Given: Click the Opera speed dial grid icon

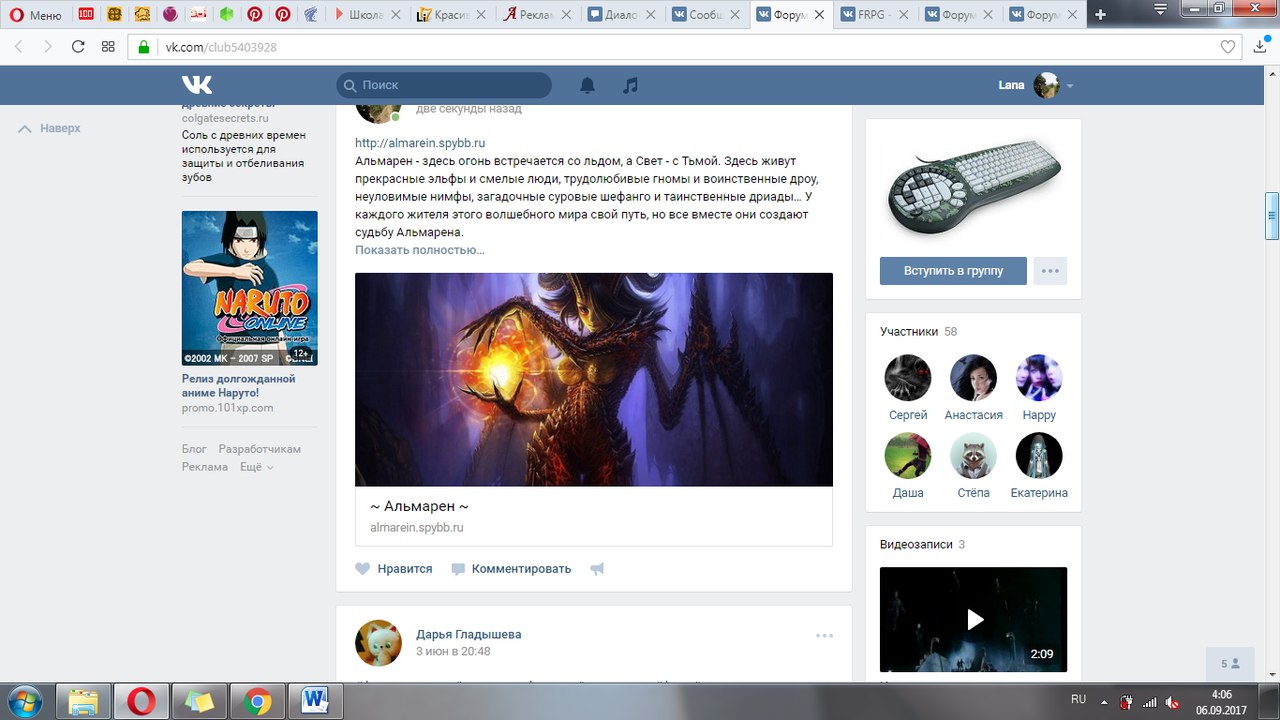Looking at the screenshot, I should pyautogui.click(x=108, y=47).
